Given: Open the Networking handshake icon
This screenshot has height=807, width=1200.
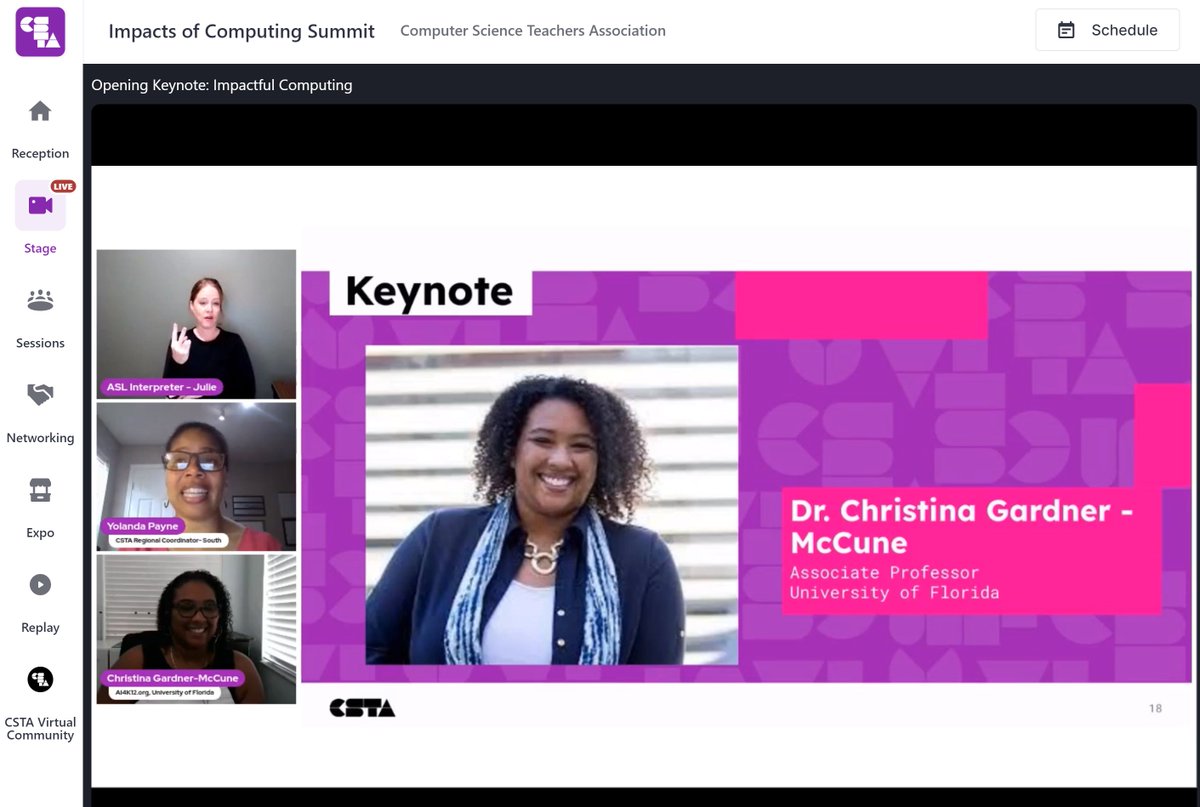Looking at the screenshot, I should coord(40,395).
